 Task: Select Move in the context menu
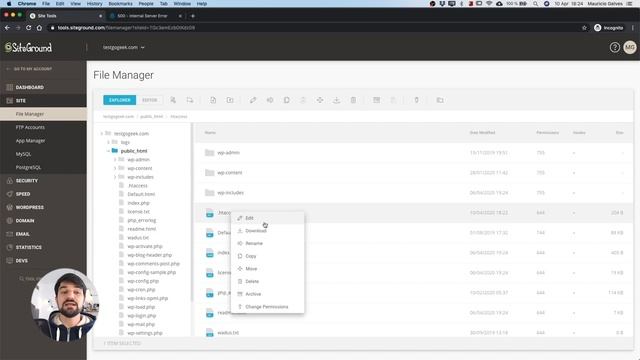pos(267,269)
